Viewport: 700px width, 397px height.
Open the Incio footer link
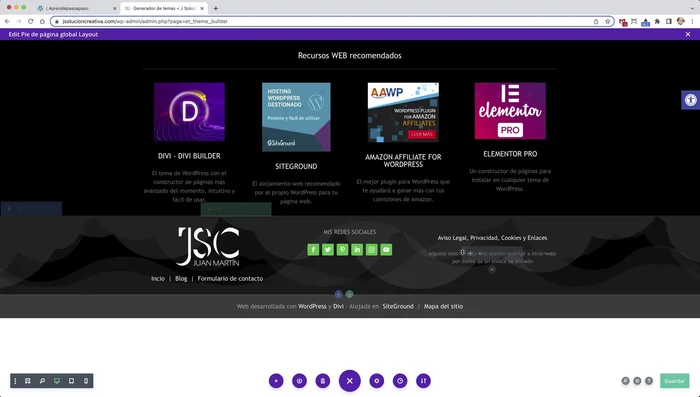click(158, 278)
